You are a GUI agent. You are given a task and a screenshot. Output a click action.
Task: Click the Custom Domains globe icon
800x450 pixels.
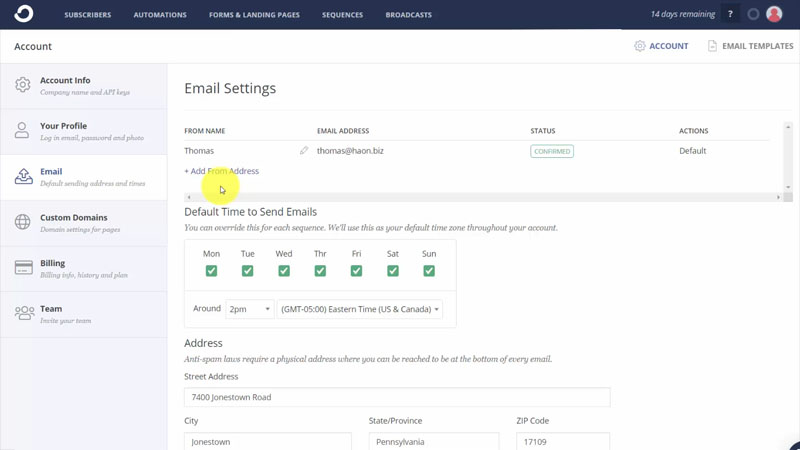(23, 222)
